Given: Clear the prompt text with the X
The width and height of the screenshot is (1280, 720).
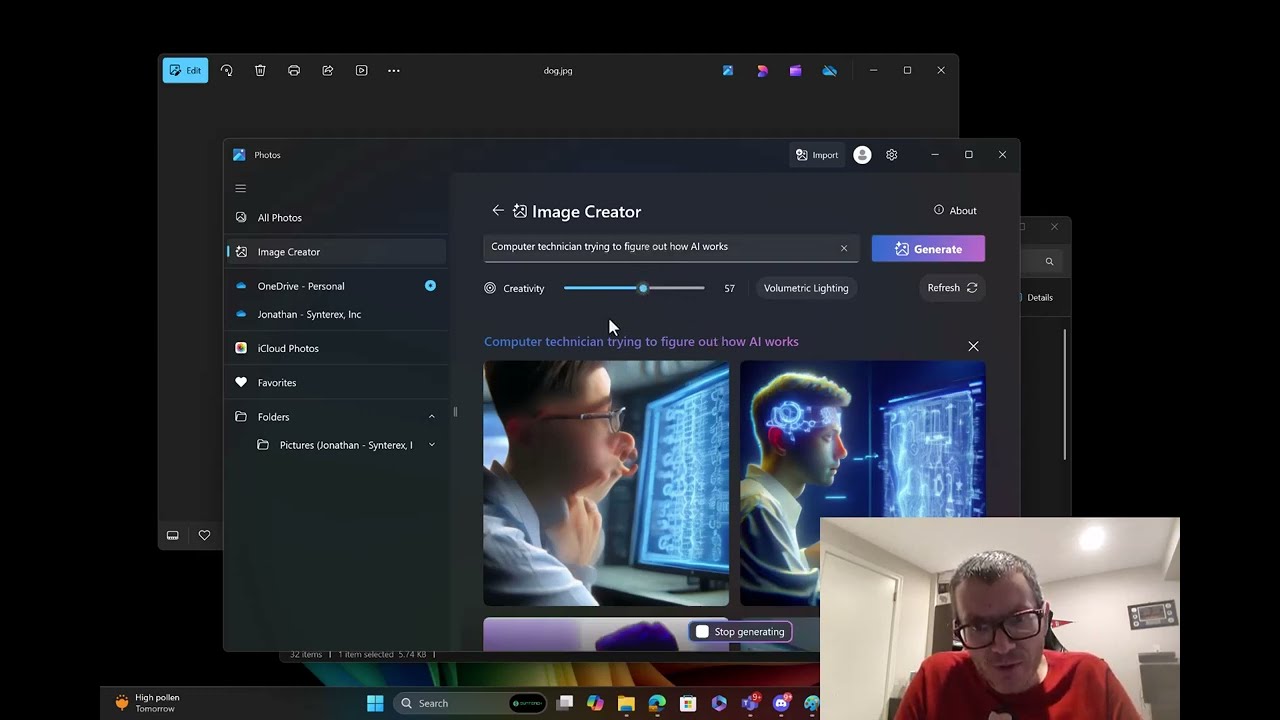Looking at the screenshot, I should pyautogui.click(x=844, y=248).
